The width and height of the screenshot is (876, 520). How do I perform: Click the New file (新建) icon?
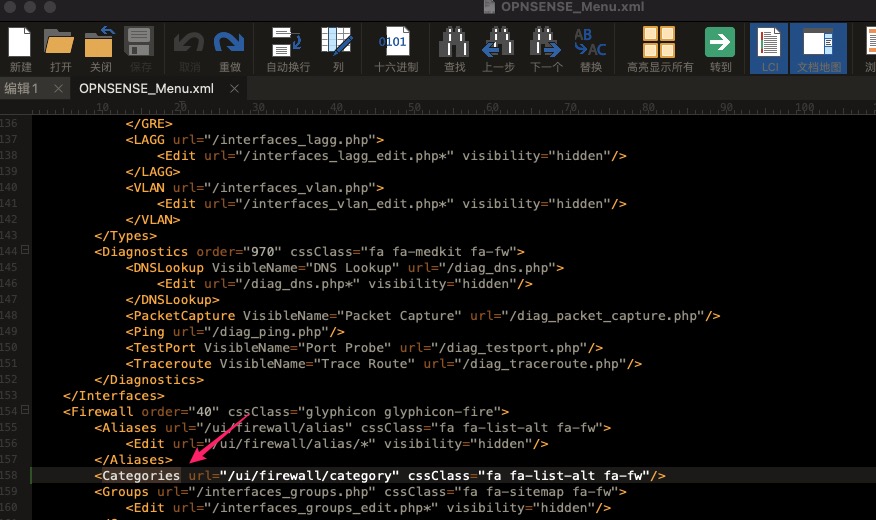click(x=21, y=44)
